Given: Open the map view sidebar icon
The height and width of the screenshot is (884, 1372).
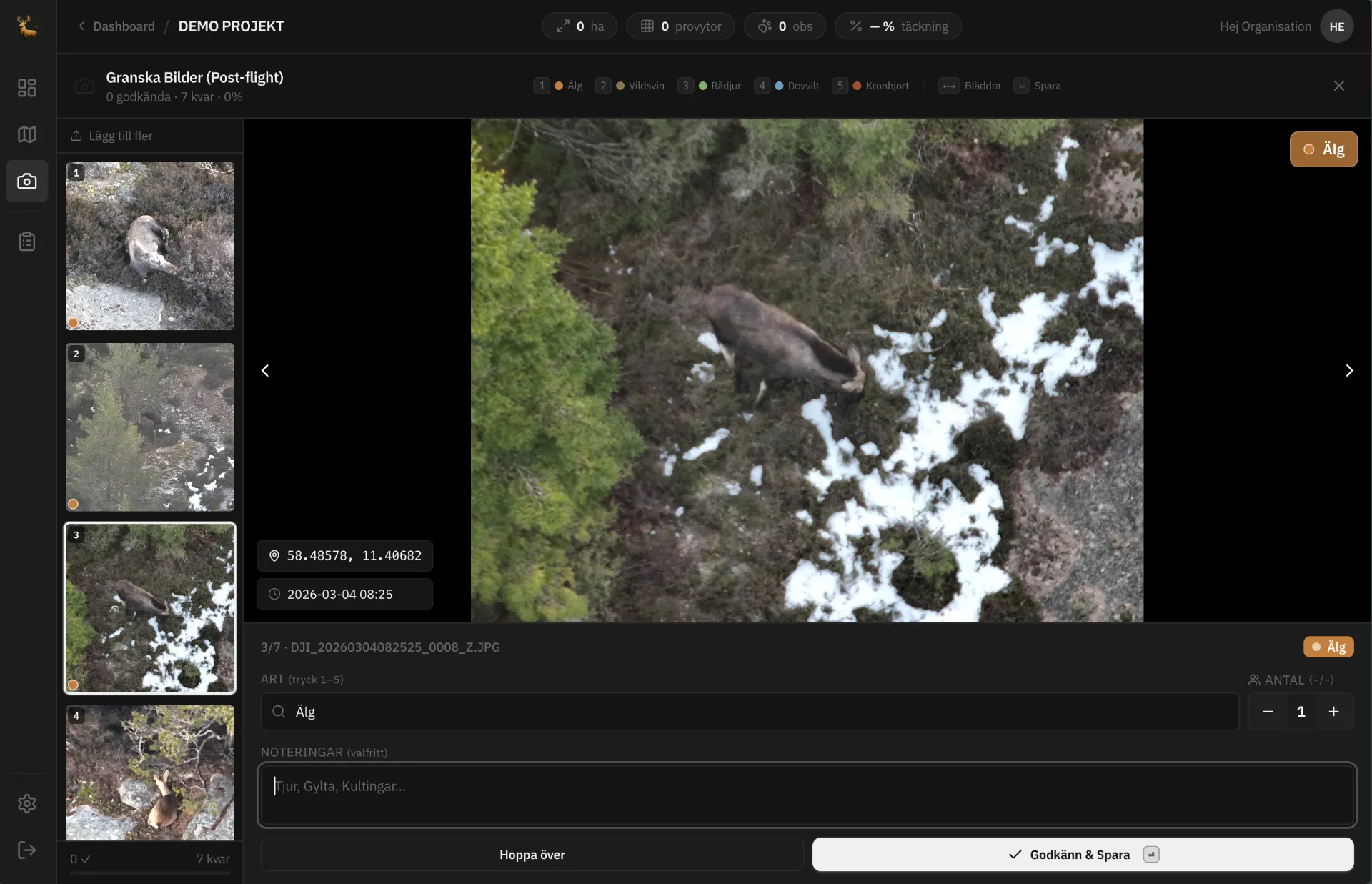Looking at the screenshot, I should (x=27, y=134).
